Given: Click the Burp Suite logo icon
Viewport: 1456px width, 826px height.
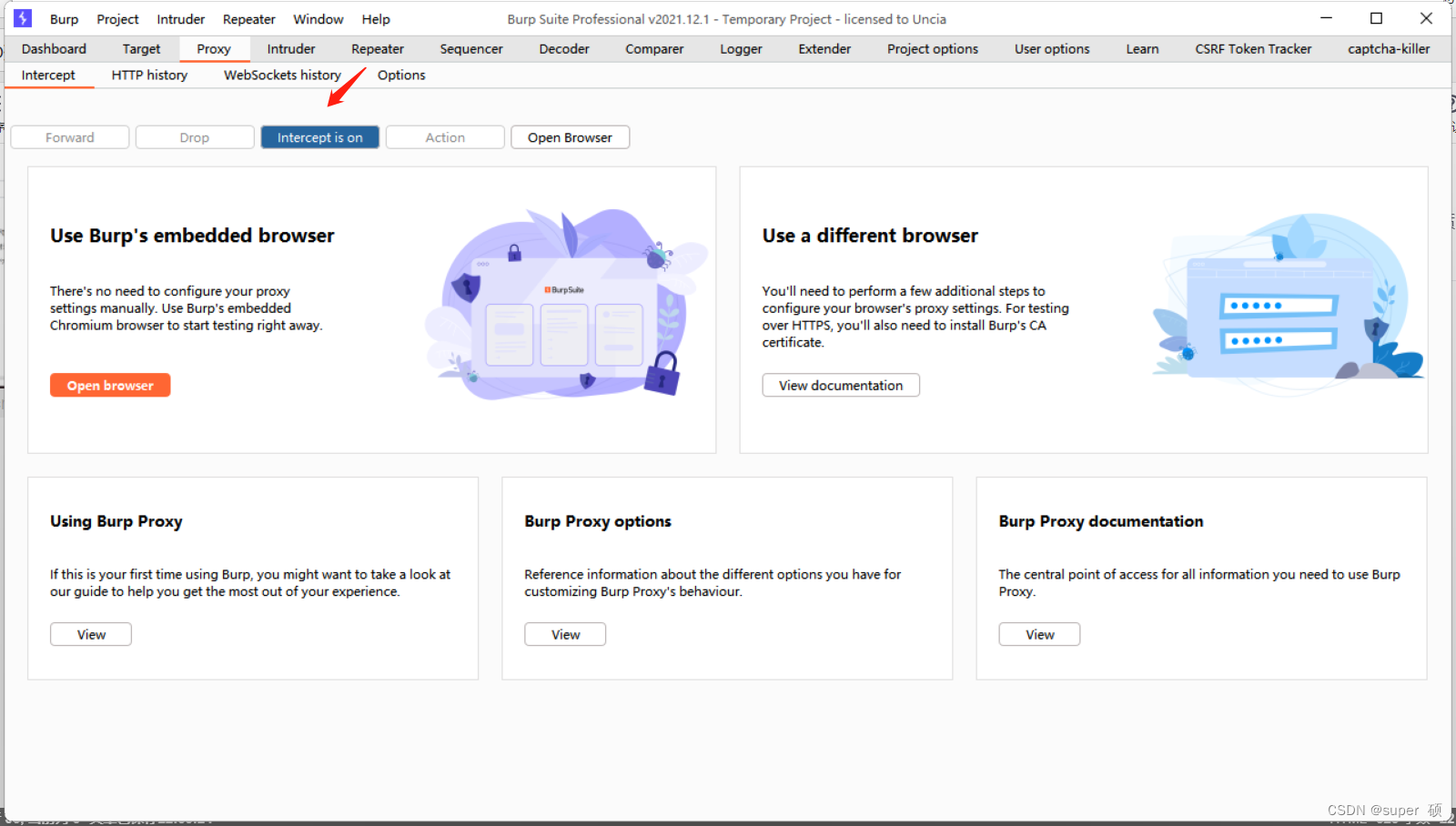Looking at the screenshot, I should point(23,18).
